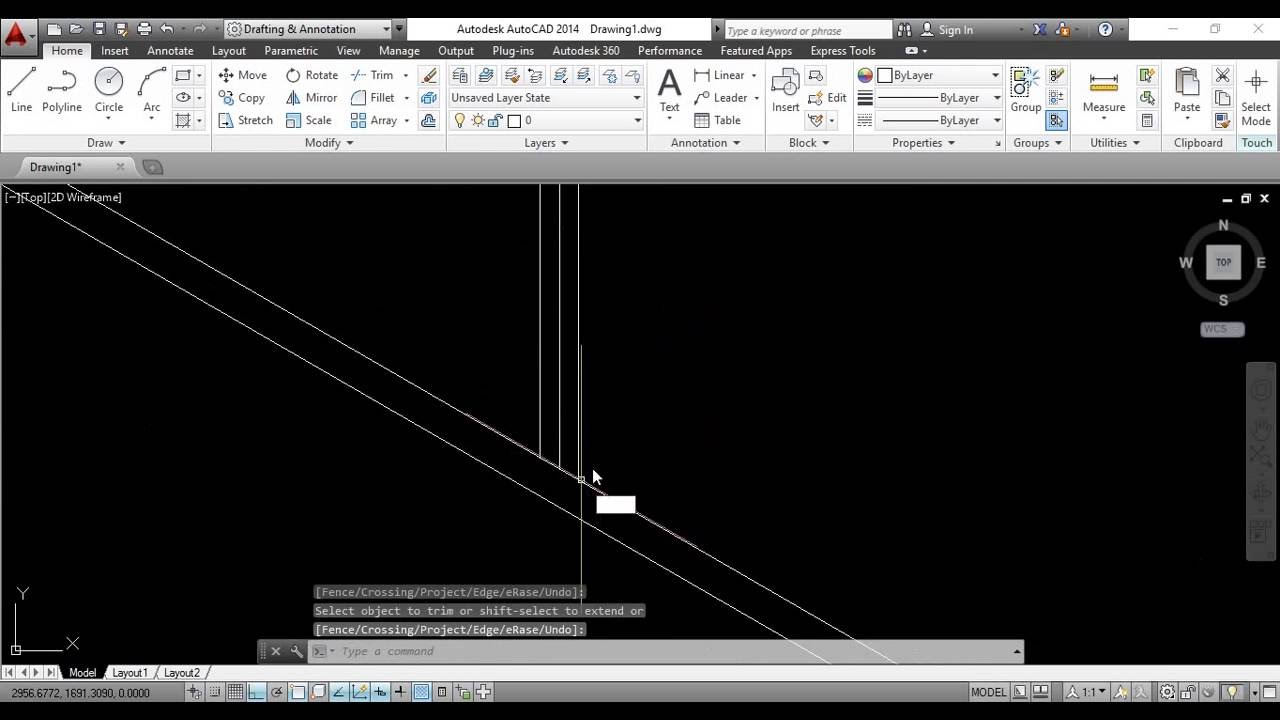
Task: Click the Linear dimension button
Action: tap(719, 75)
